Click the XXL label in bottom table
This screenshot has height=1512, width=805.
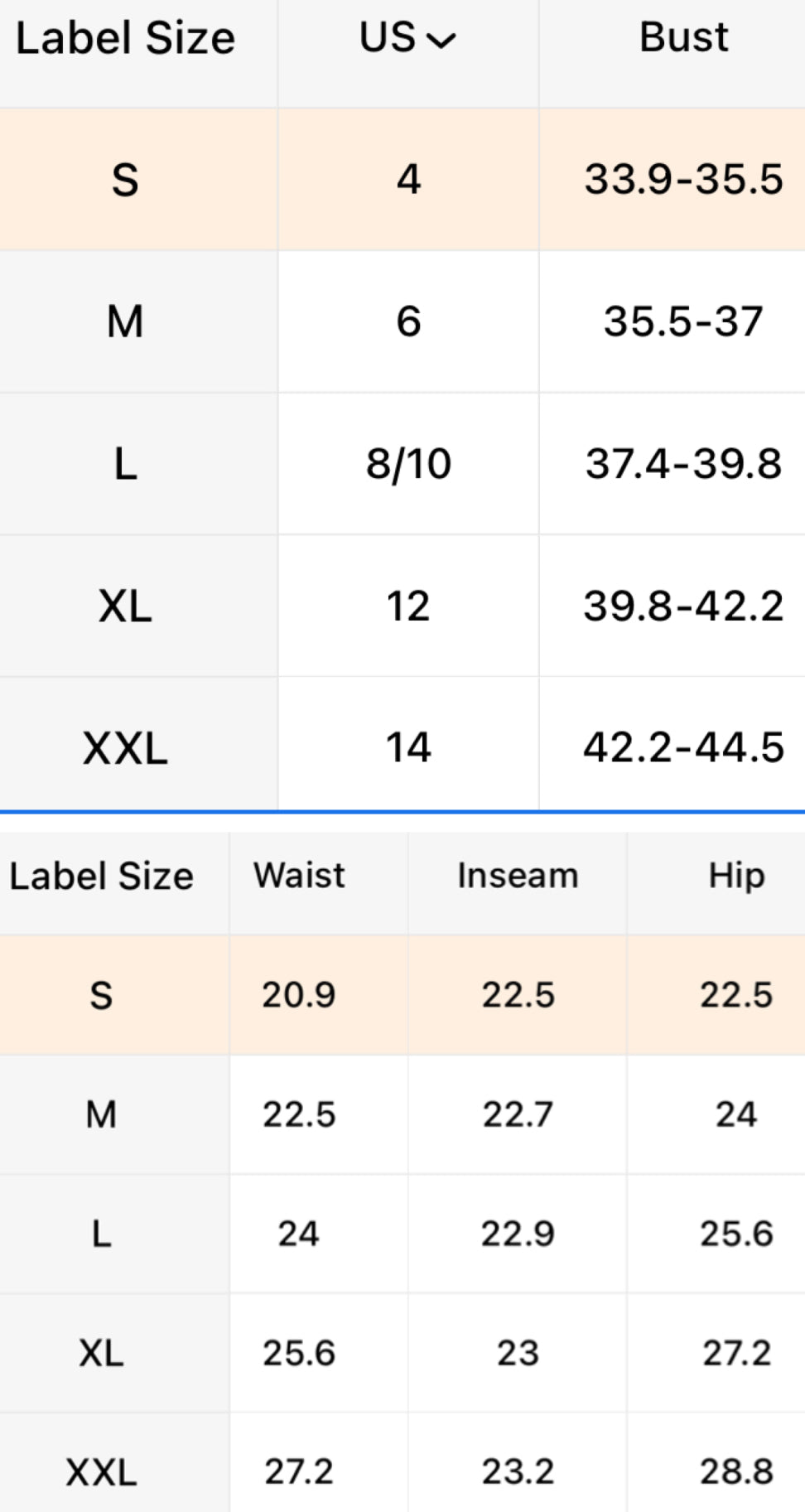point(101,1472)
